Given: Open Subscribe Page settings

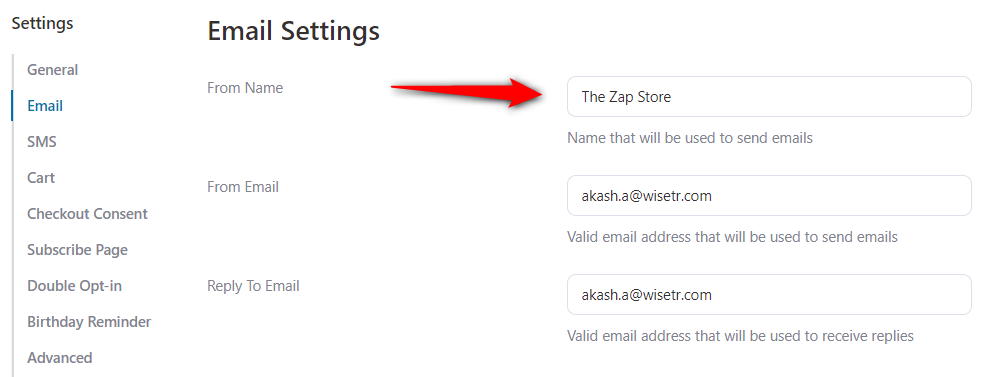Looking at the screenshot, I should (x=77, y=250).
